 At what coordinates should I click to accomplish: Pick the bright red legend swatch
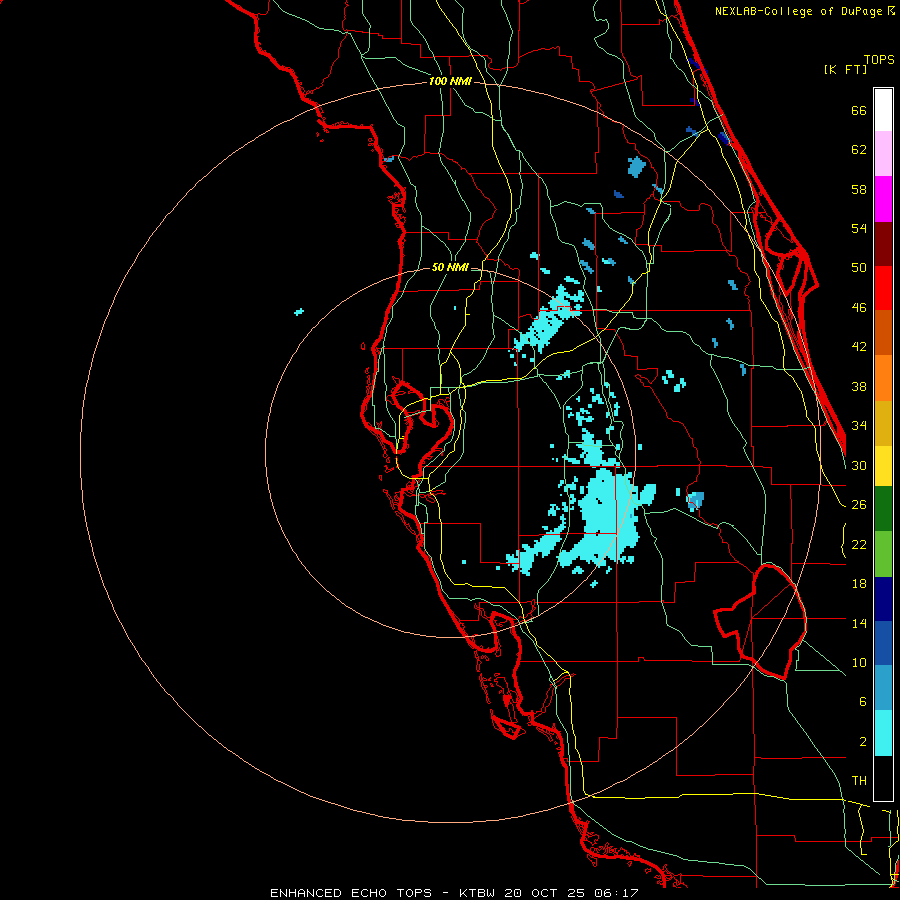click(x=883, y=288)
